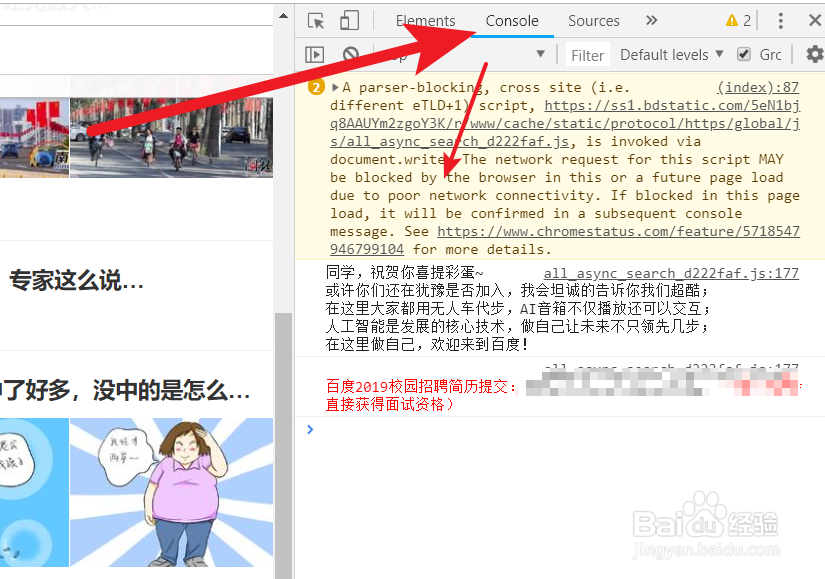Open the blue bubble cartoon thumbnail

(34, 492)
